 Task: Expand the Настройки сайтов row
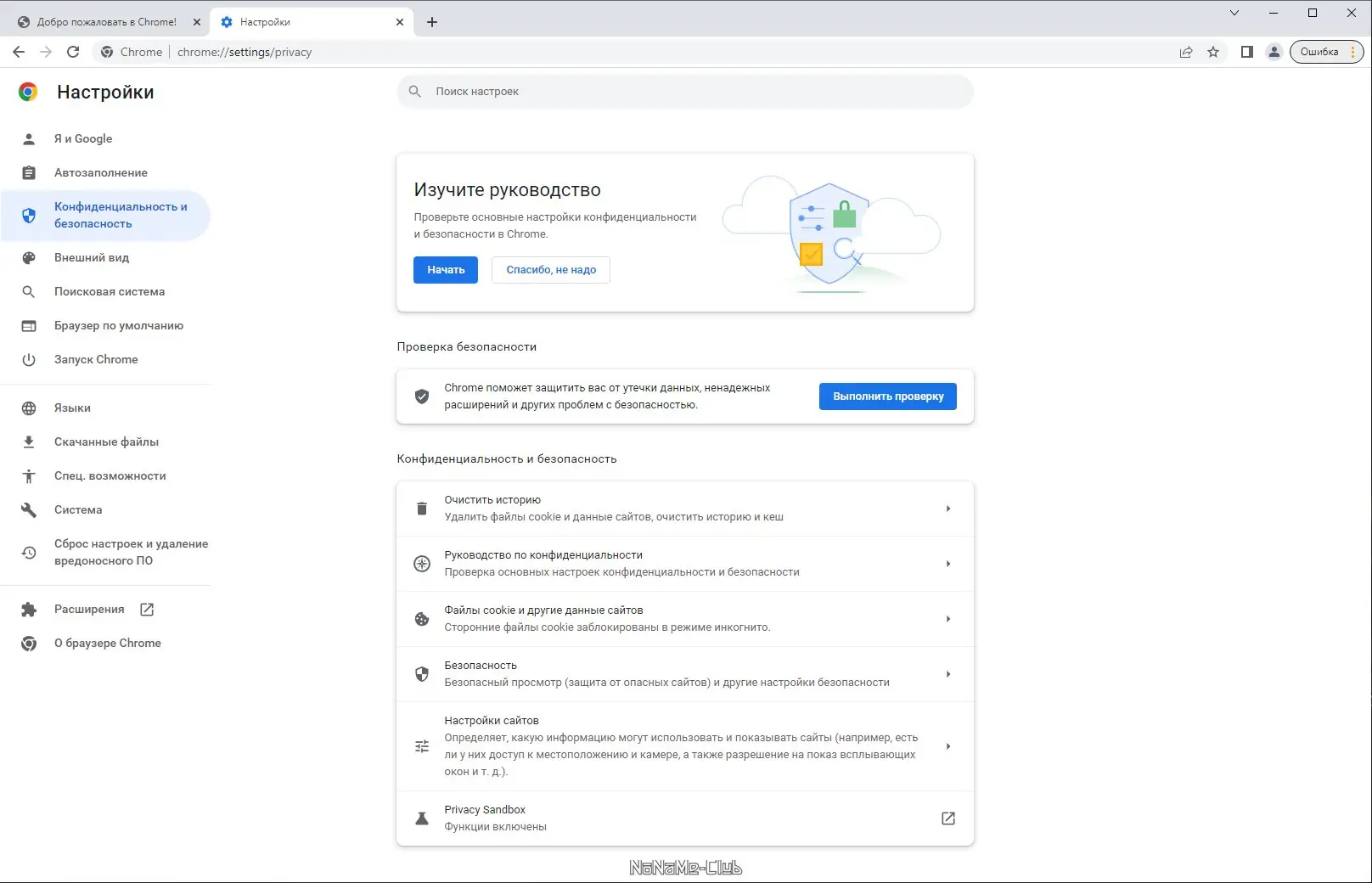point(948,746)
